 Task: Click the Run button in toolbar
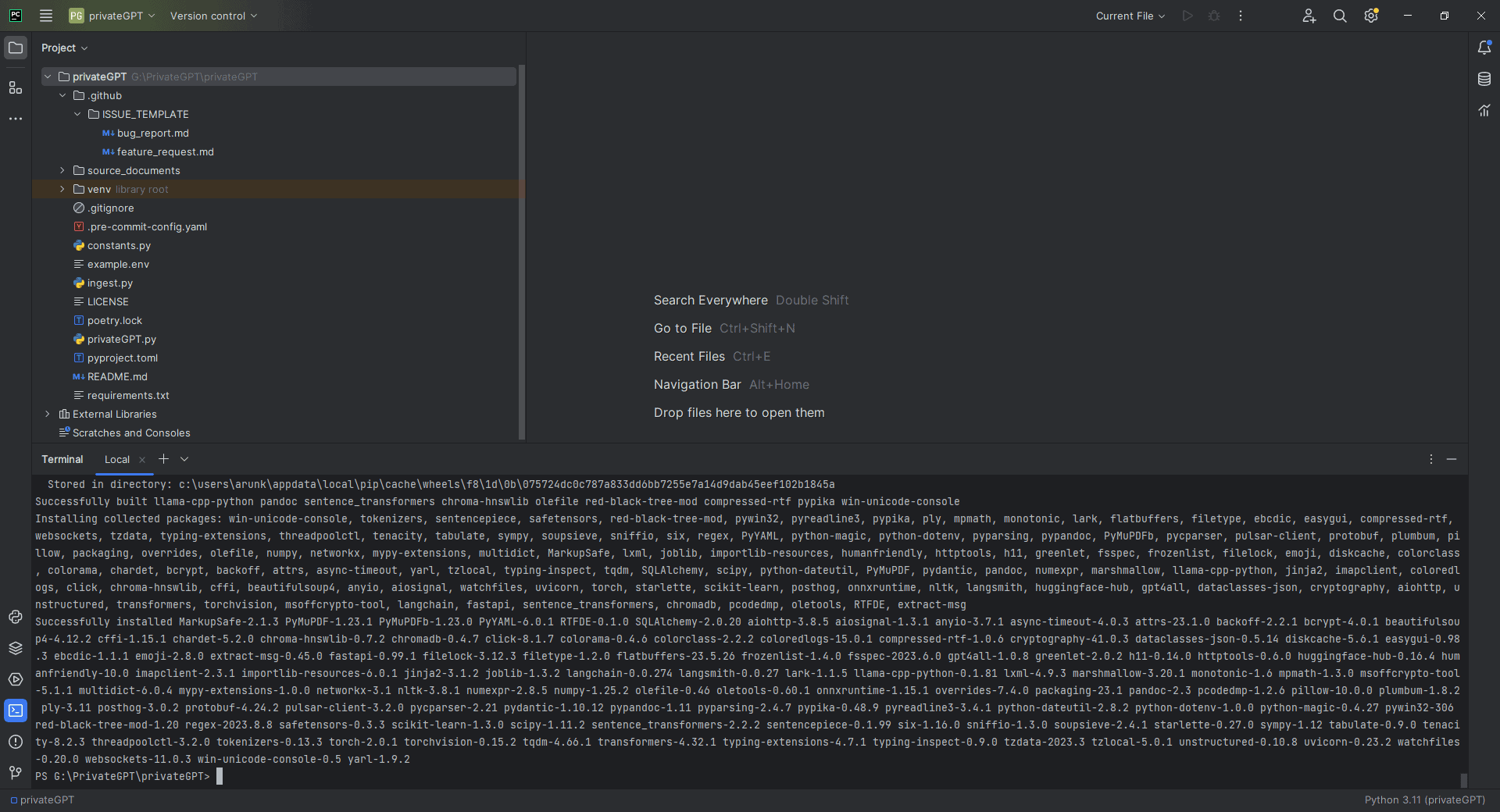1187,16
